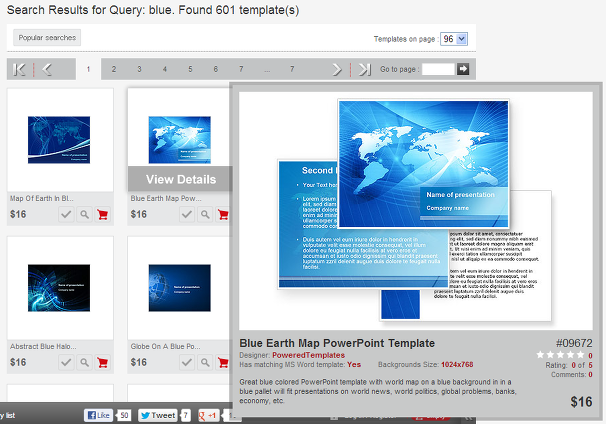Add Globe On A Blue Po... to cart
606x424 pixels.
coord(223,363)
